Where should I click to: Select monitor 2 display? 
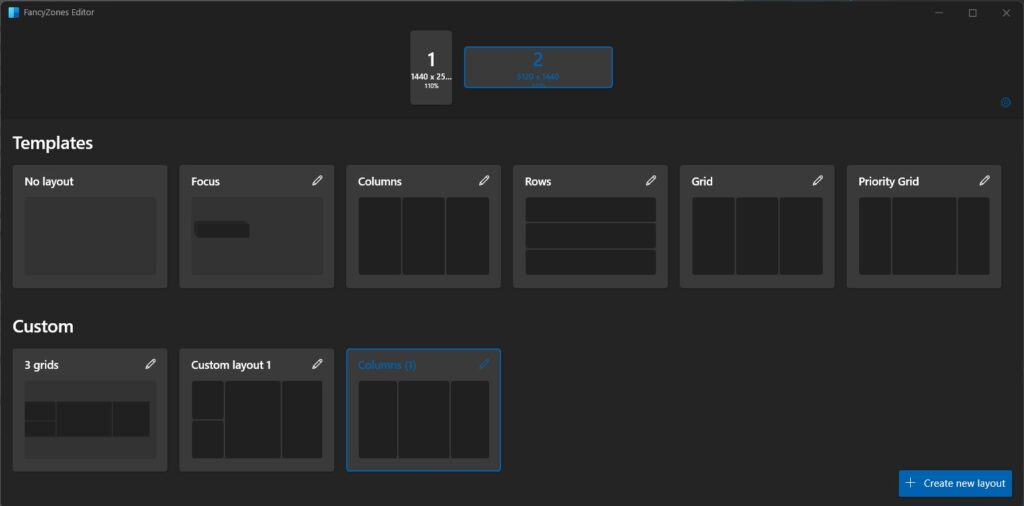pyautogui.click(x=538, y=67)
